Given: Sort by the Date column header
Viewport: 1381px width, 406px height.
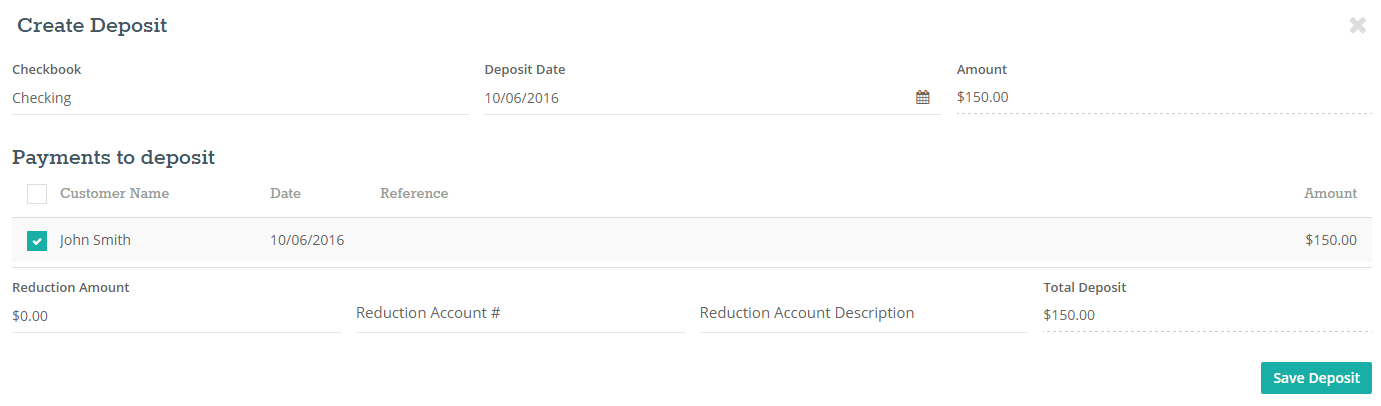Looking at the screenshot, I should click(x=285, y=193).
